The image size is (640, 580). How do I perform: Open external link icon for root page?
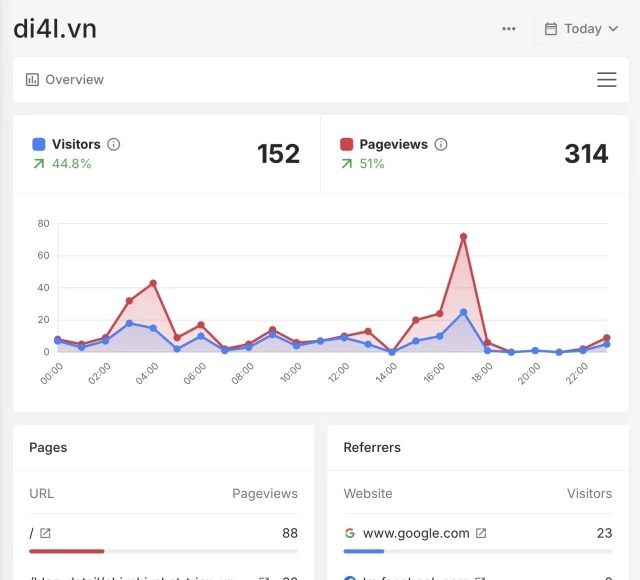[x=45, y=533]
